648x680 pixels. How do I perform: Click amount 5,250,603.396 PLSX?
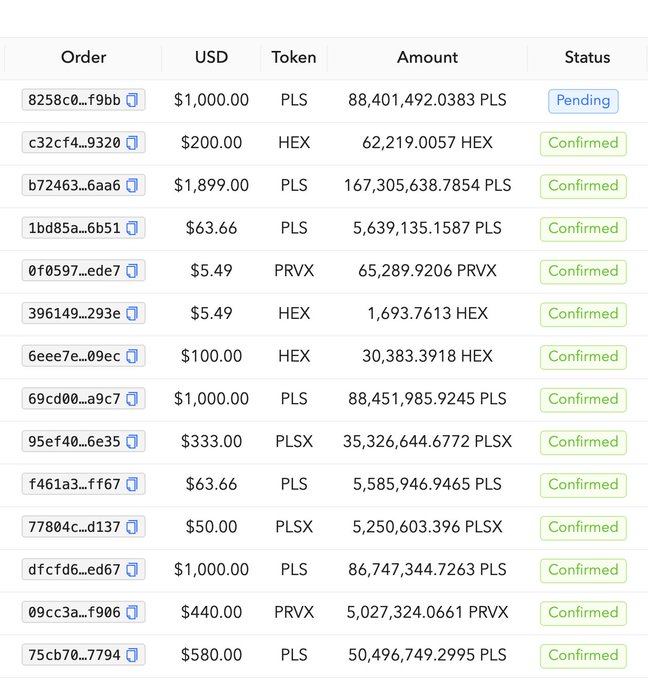point(427,527)
